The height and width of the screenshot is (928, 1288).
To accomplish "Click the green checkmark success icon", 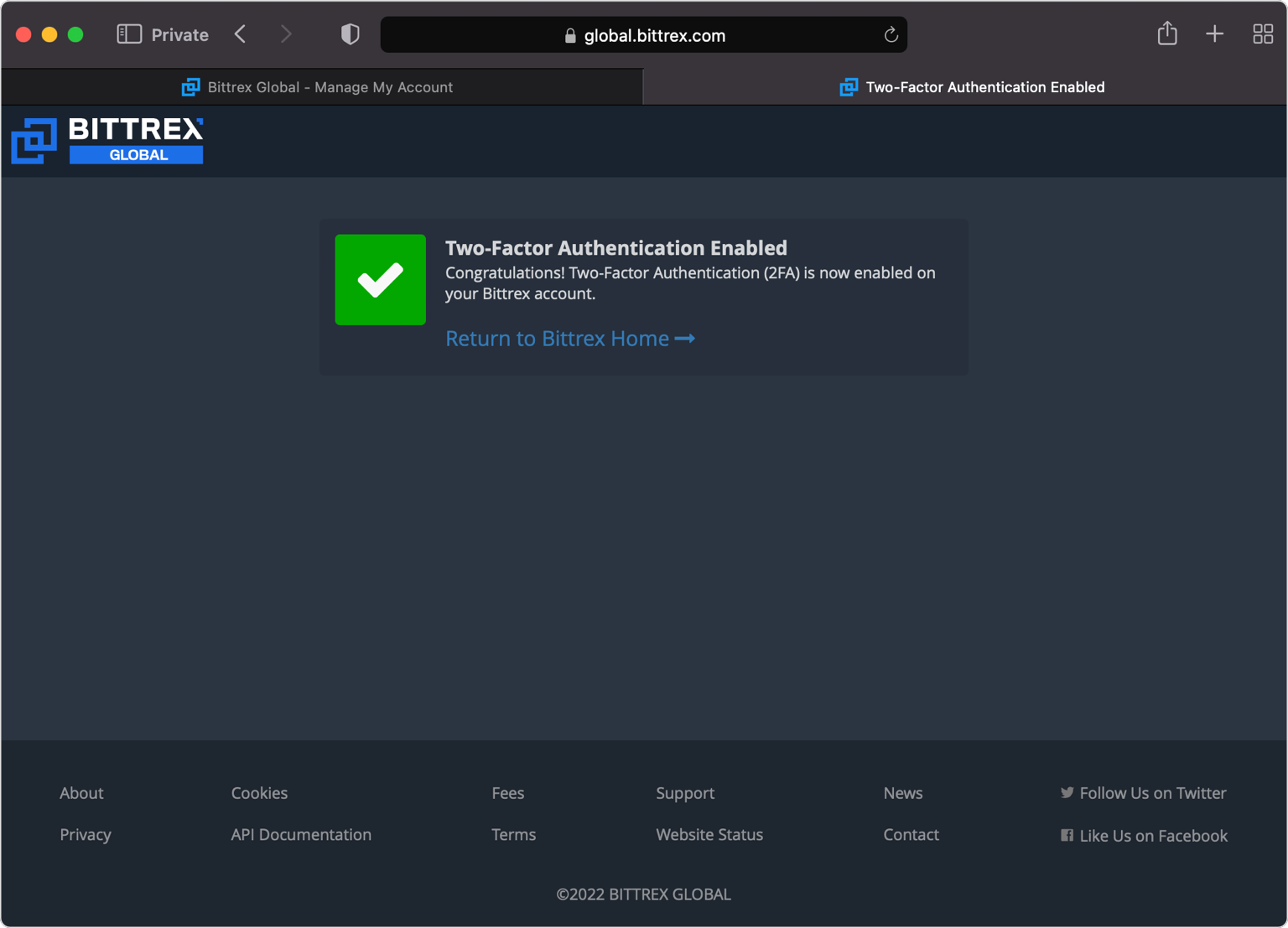I will tap(381, 279).
